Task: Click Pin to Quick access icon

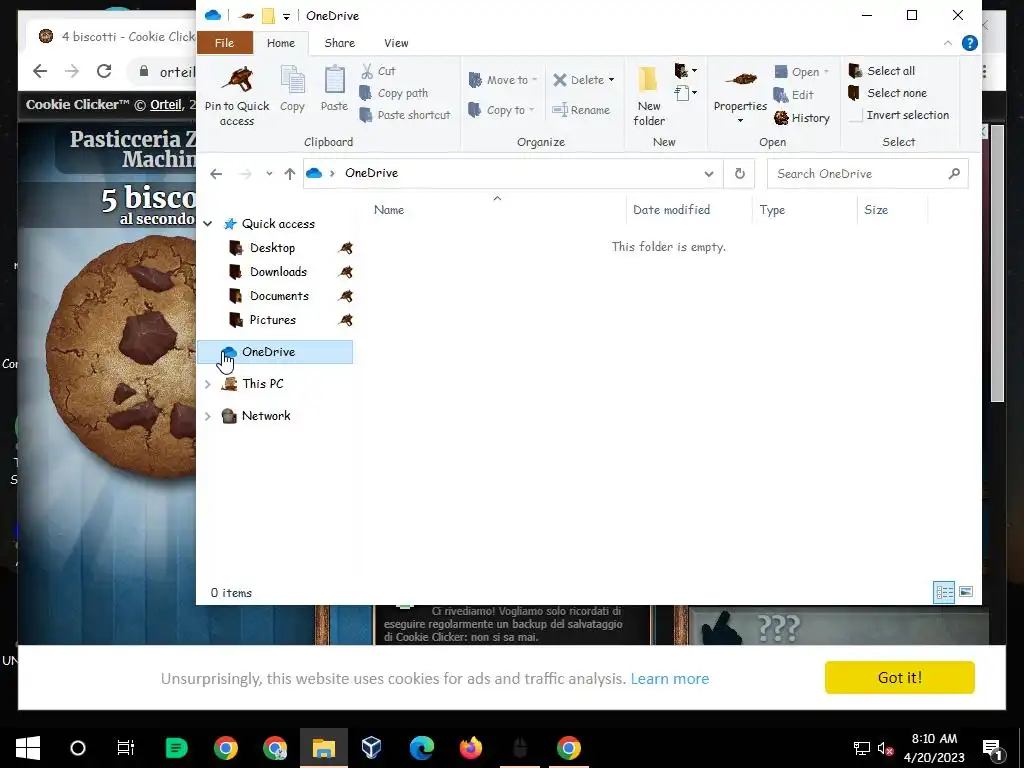Action: 238,81
